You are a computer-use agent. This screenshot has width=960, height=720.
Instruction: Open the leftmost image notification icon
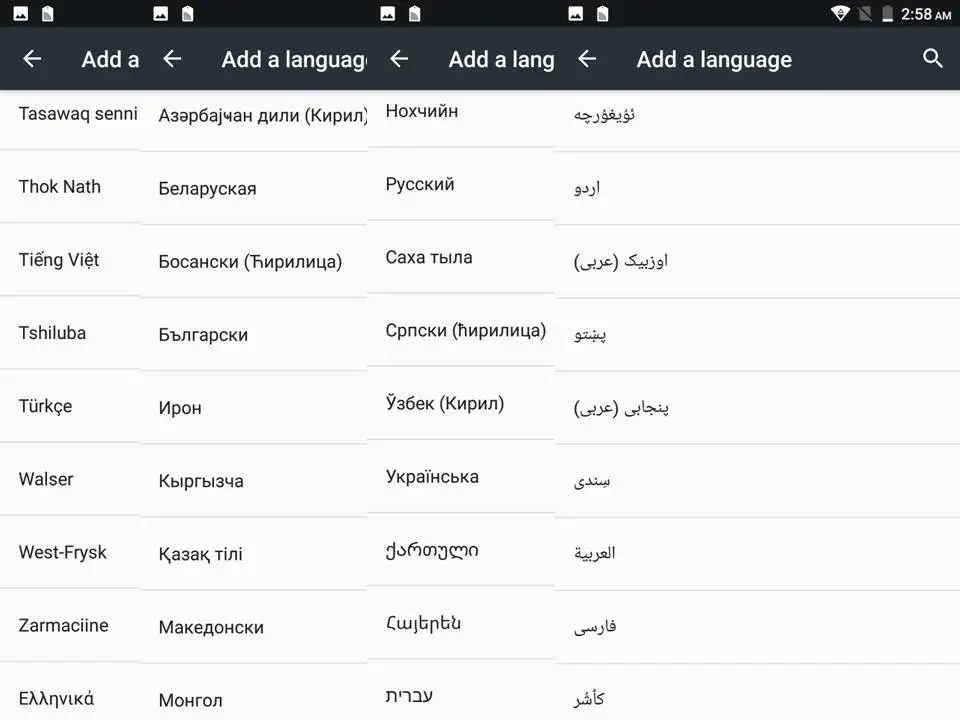21,14
